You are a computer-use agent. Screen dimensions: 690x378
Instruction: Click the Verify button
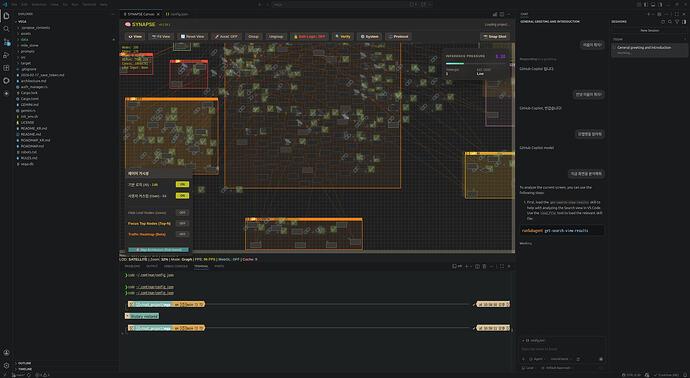343,37
